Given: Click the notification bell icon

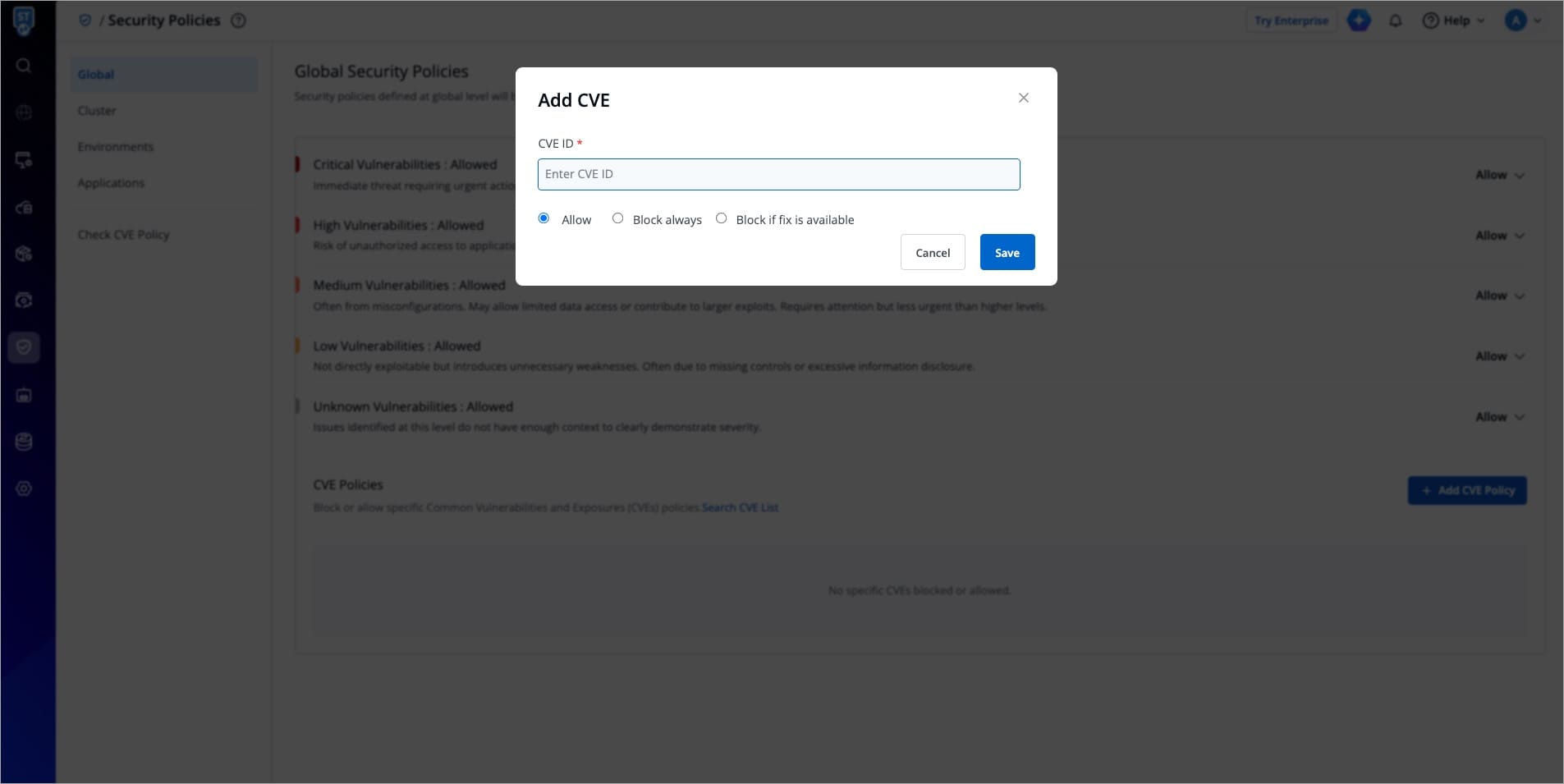Looking at the screenshot, I should pos(1395,21).
